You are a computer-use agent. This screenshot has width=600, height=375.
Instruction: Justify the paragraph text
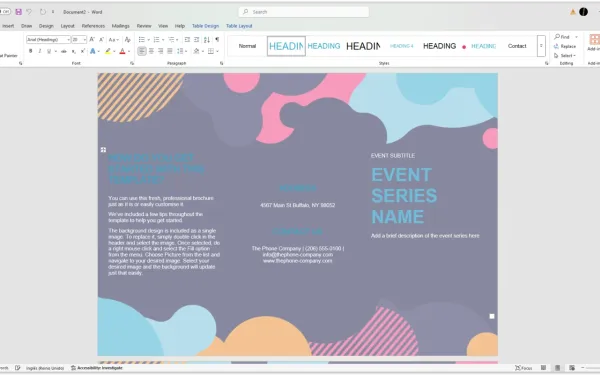(x=170, y=51)
